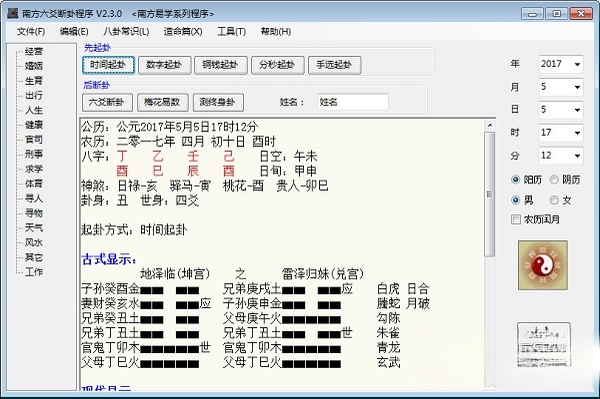Image resolution: width=600 pixels, height=399 pixels.
Task: Click the 测终身卦 button
Action: tap(218, 102)
